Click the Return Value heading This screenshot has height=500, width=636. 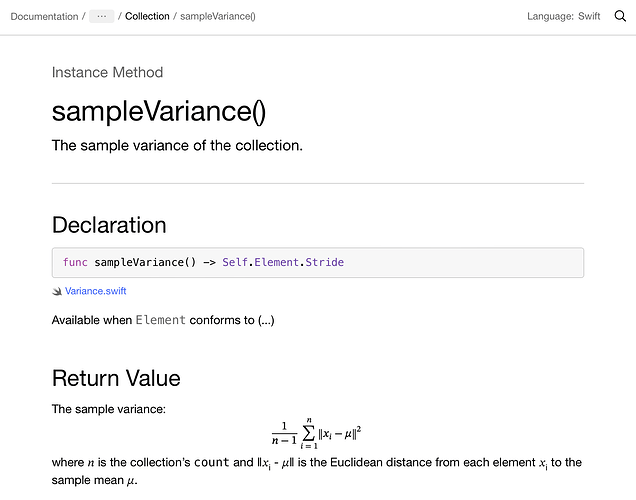[x=116, y=378]
